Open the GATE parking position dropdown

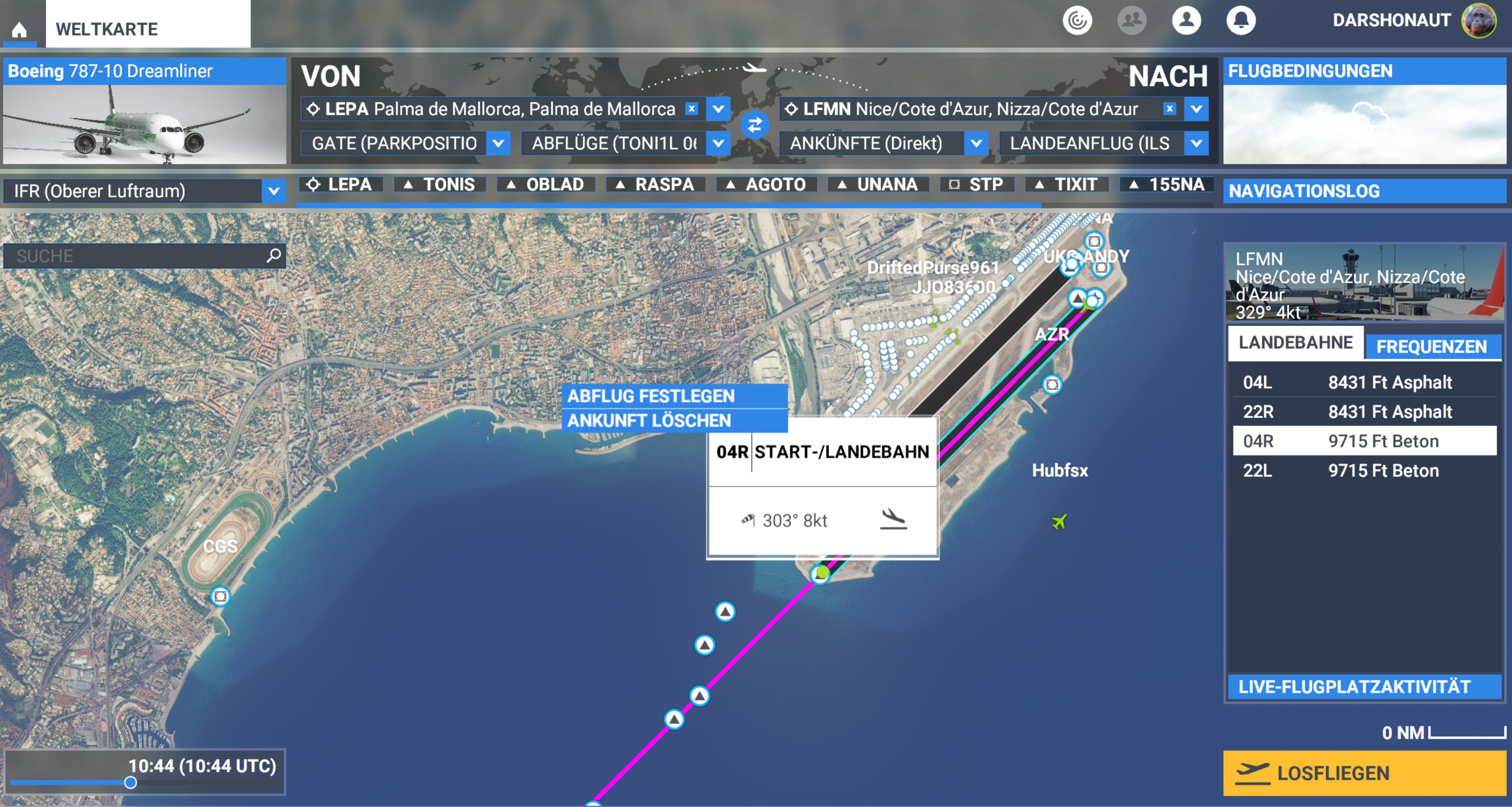pyautogui.click(x=498, y=143)
